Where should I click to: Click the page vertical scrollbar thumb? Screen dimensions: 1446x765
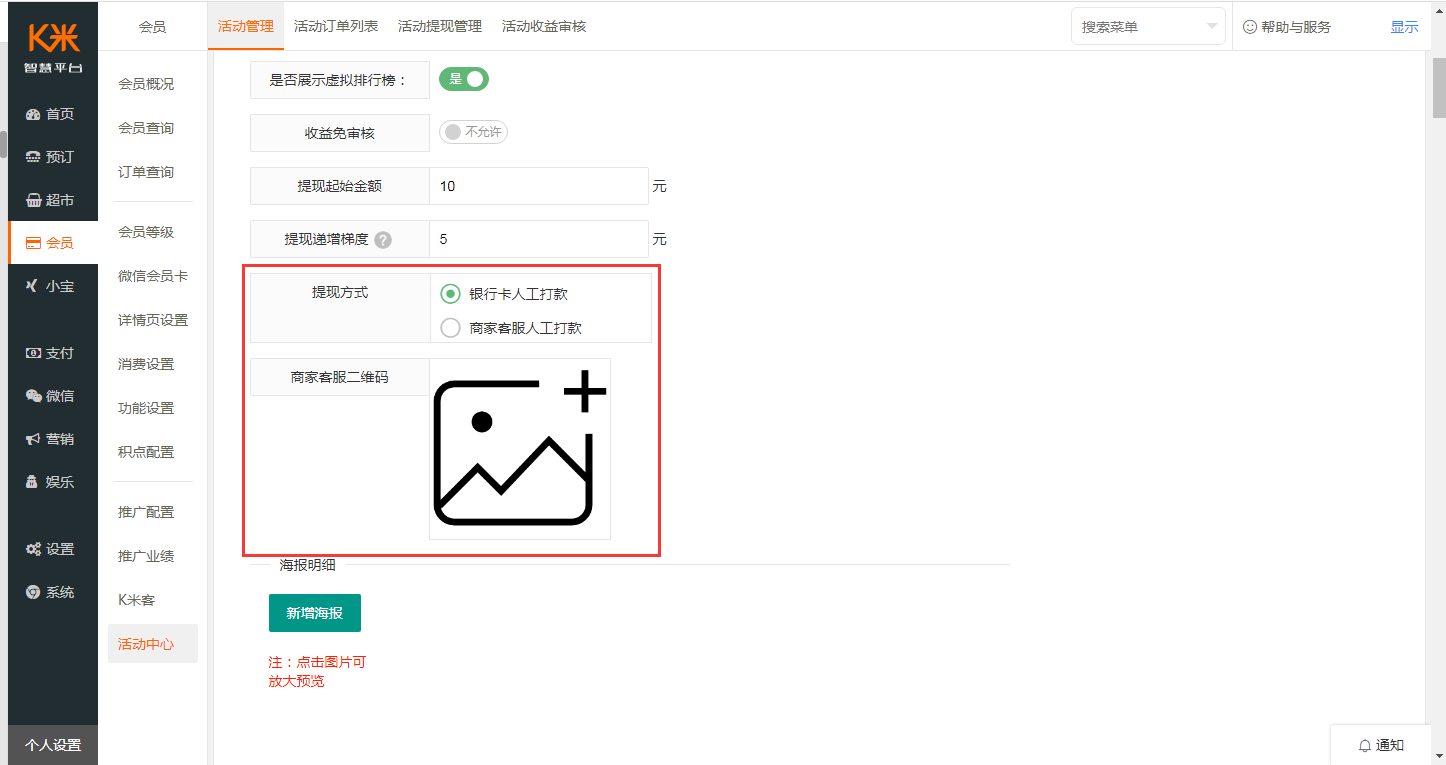click(x=1439, y=88)
